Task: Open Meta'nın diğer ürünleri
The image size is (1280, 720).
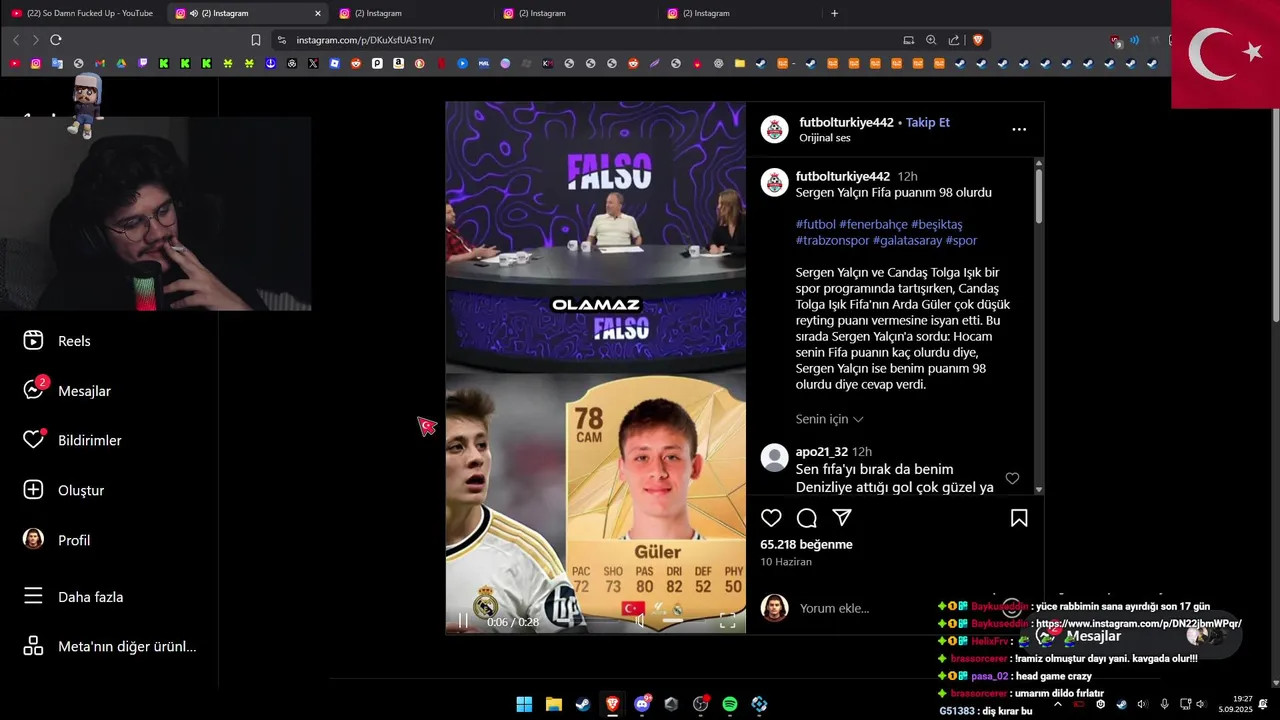Action: [x=110, y=646]
